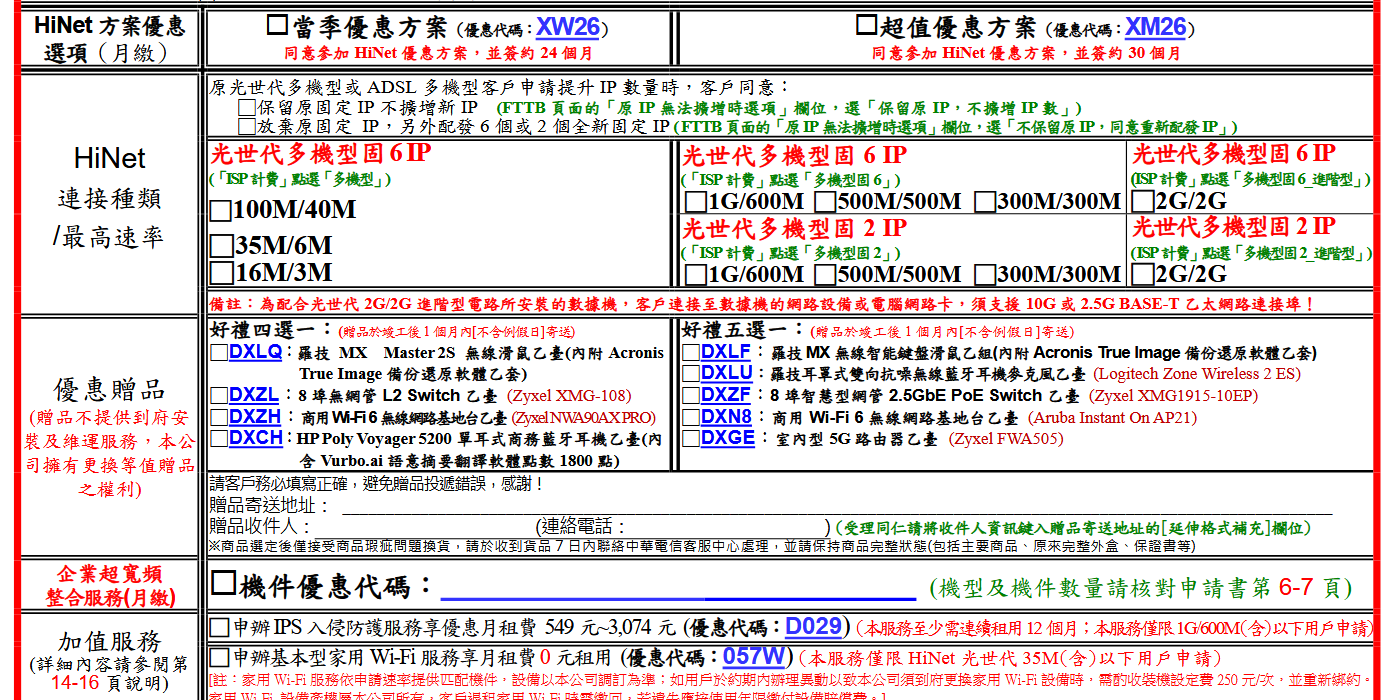This screenshot has height=700, width=1388.
Task: Tick the checkbox beside gift DXN8
Action: pos(691,418)
